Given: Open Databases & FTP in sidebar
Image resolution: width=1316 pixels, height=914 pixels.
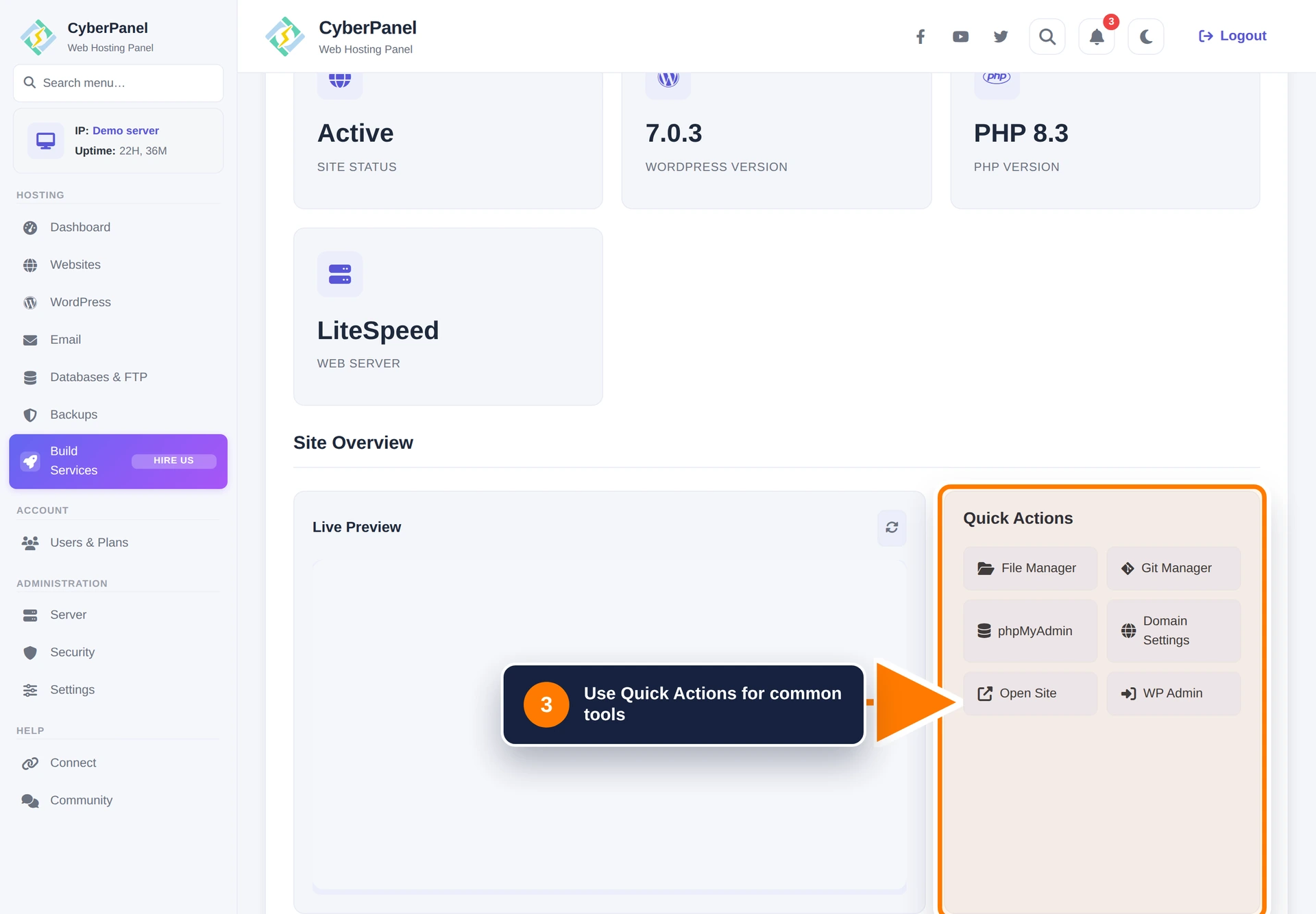Looking at the screenshot, I should pyautogui.click(x=119, y=377).
